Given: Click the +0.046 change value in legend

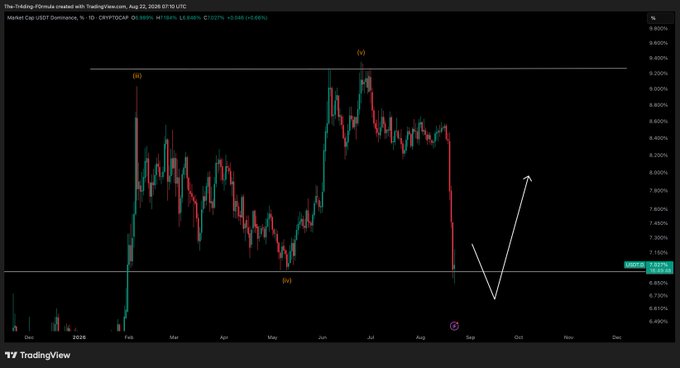Looking at the screenshot, I should point(234,18).
